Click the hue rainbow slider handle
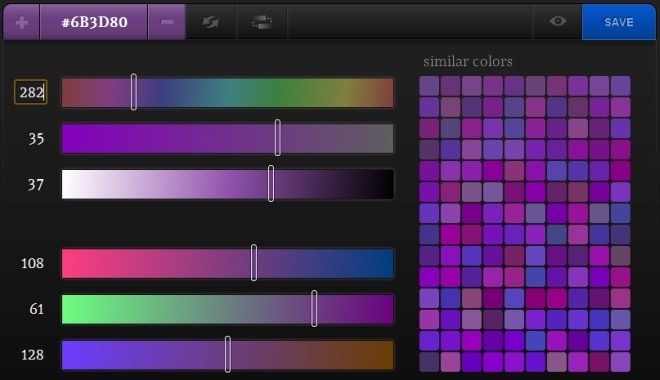The width and height of the screenshot is (660, 380). pos(133,92)
